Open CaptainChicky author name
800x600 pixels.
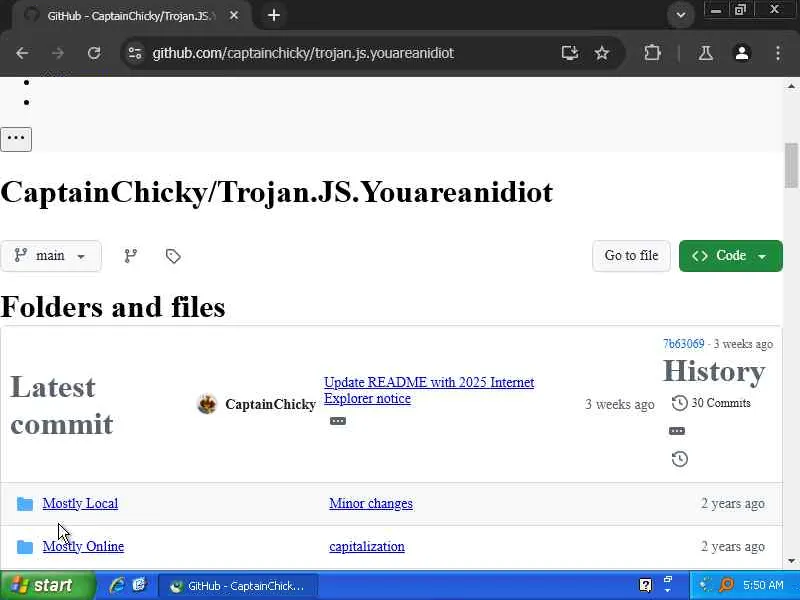pyautogui.click(x=270, y=404)
